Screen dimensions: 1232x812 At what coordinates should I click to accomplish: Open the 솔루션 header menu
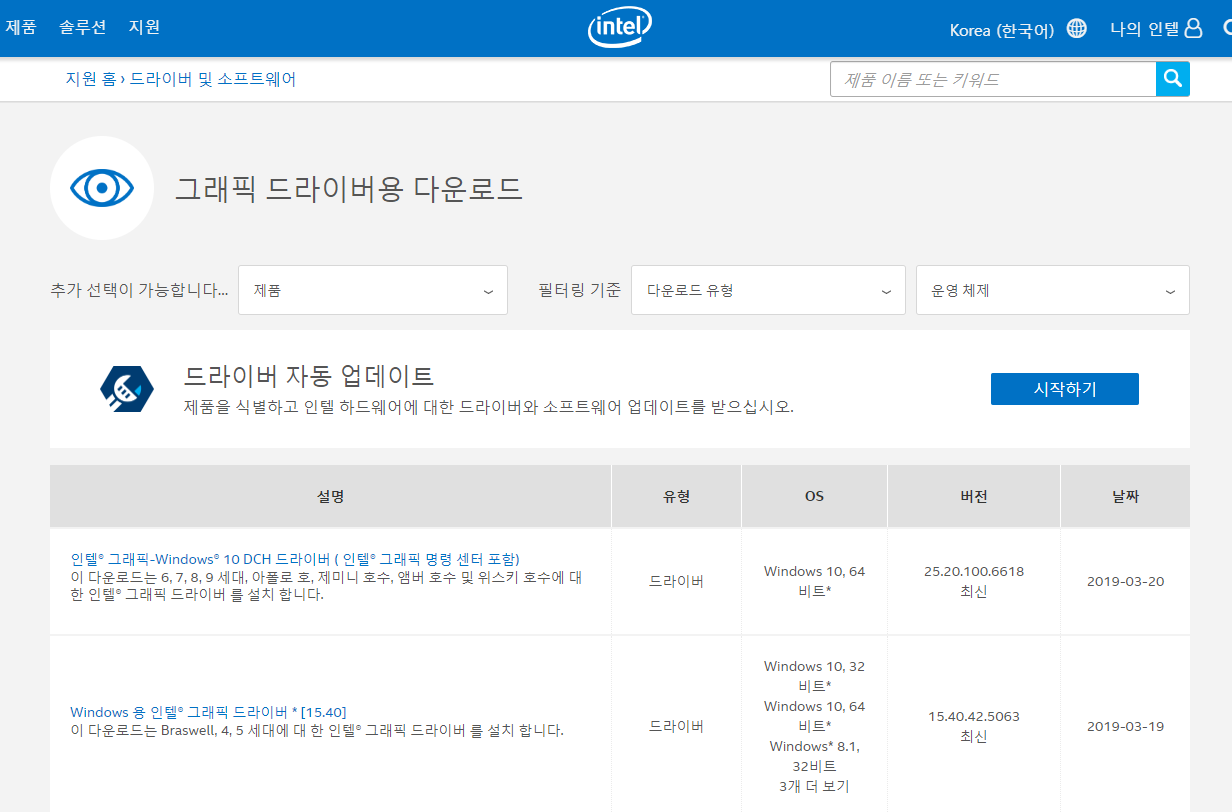83,27
